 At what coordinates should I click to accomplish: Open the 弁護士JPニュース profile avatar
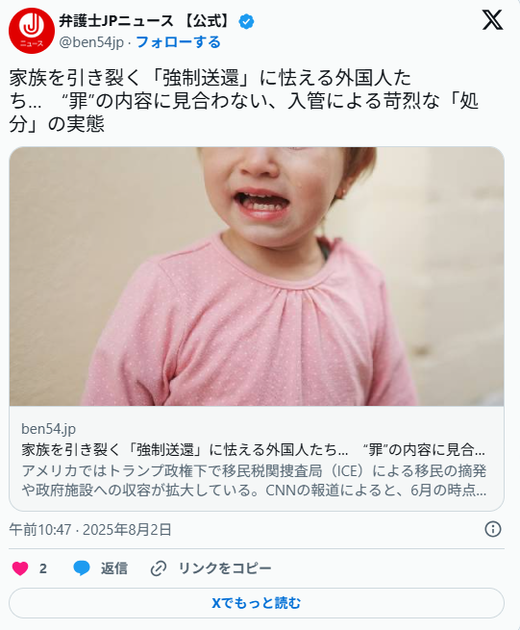point(31,31)
